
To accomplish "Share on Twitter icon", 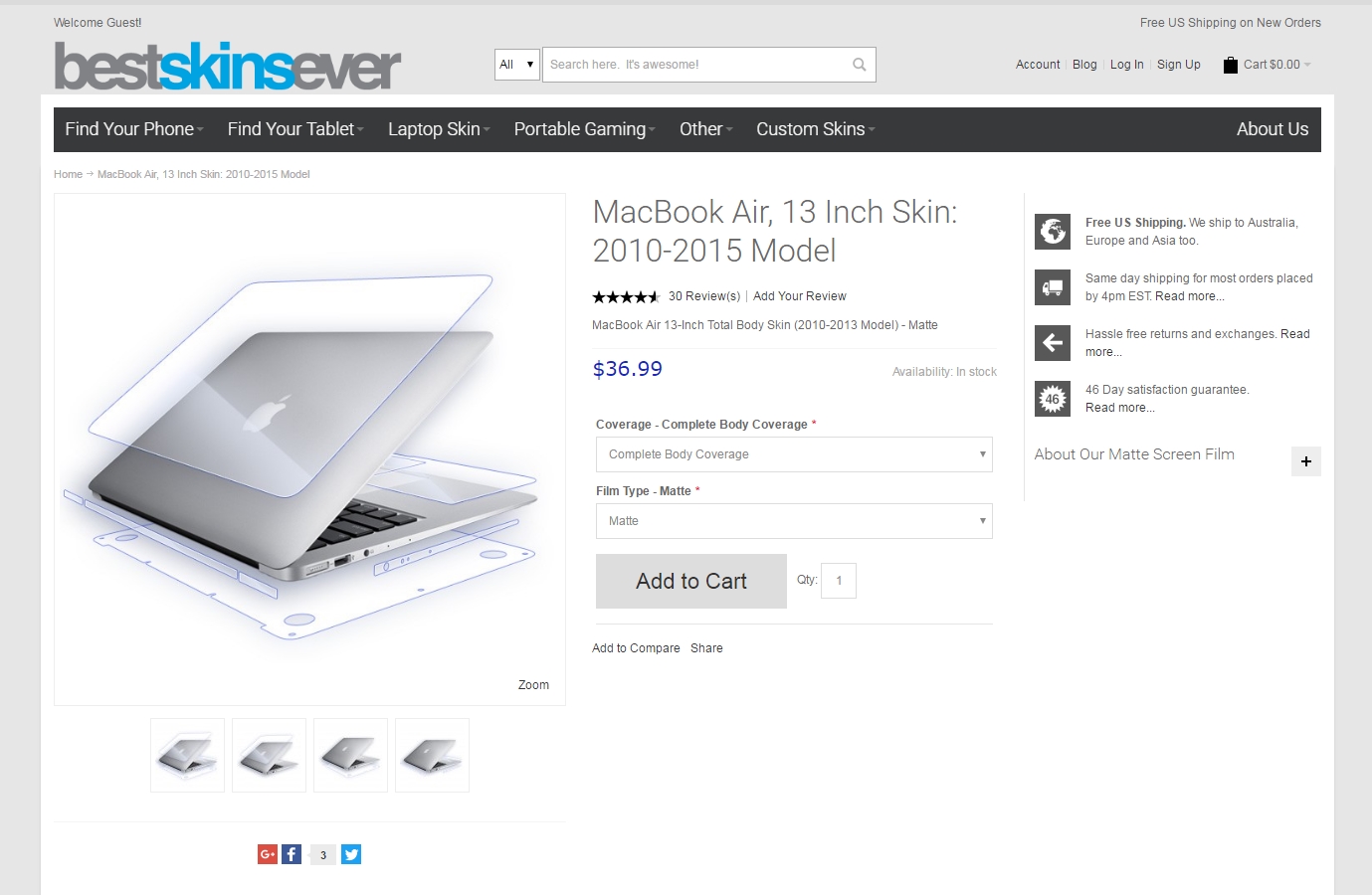I will tap(351, 854).
